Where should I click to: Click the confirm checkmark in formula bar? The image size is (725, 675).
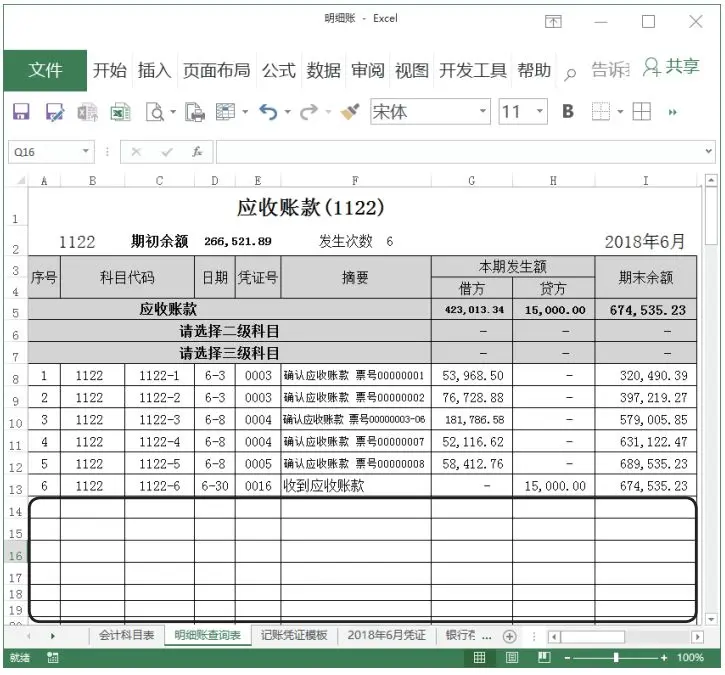point(167,152)
